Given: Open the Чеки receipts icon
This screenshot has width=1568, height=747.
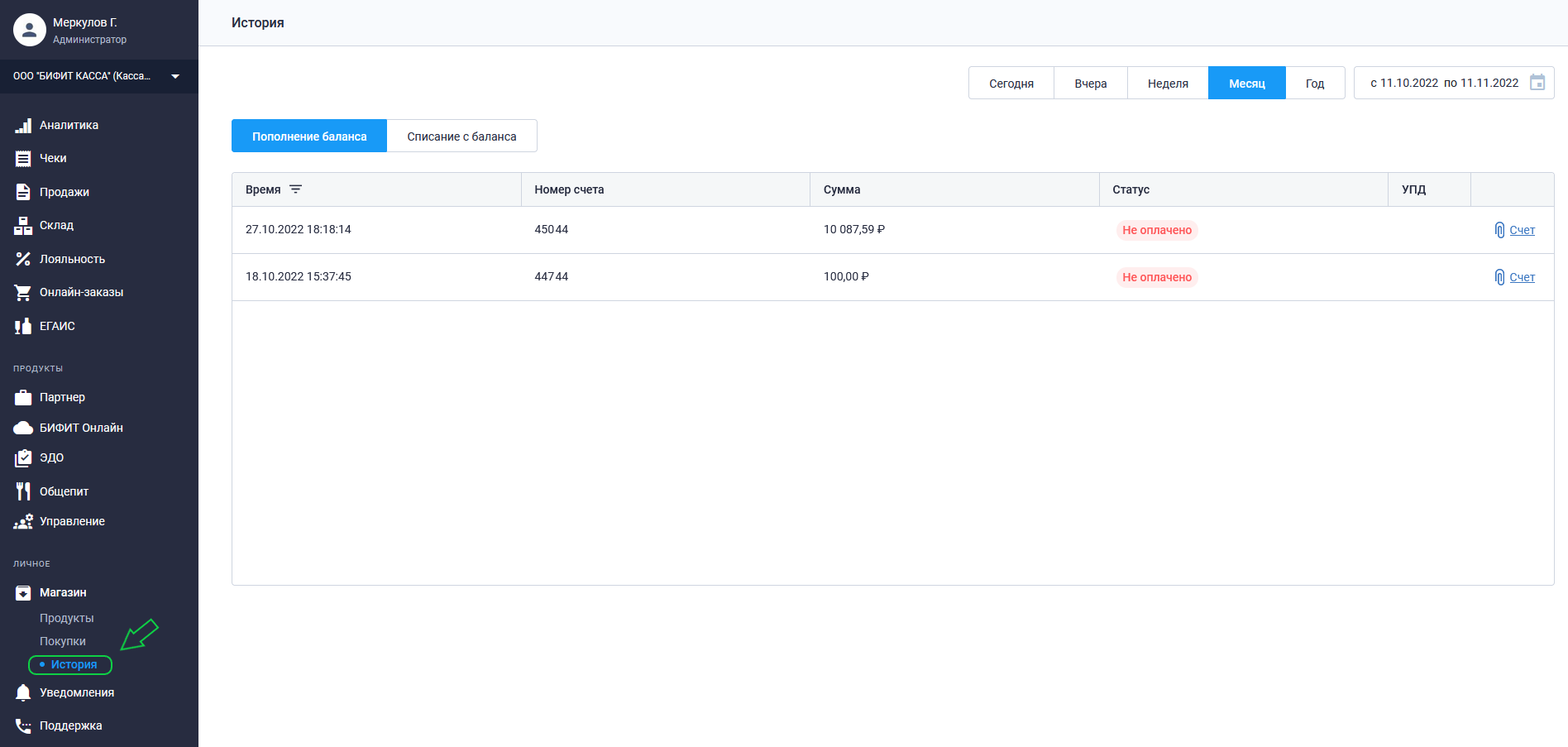Looking at the screenshot, I should 23,158.
